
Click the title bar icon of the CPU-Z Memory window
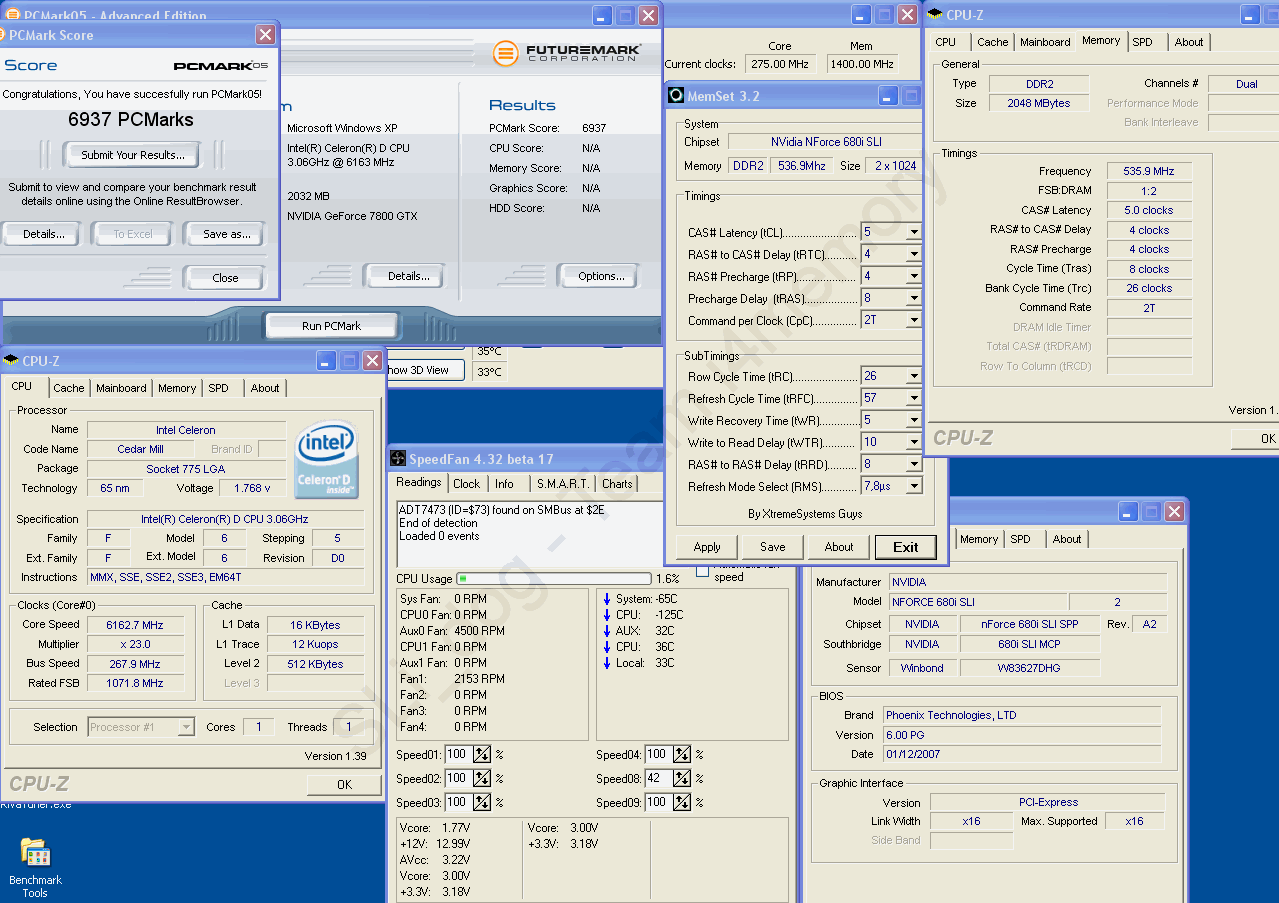pyautogui.click(x=935, y=14)
